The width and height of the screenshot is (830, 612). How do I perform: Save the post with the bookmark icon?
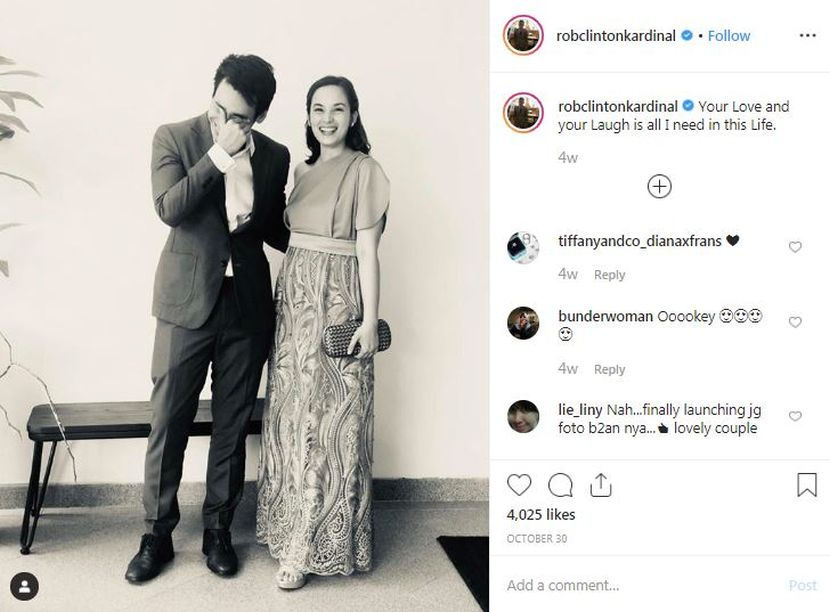(806, 485)
